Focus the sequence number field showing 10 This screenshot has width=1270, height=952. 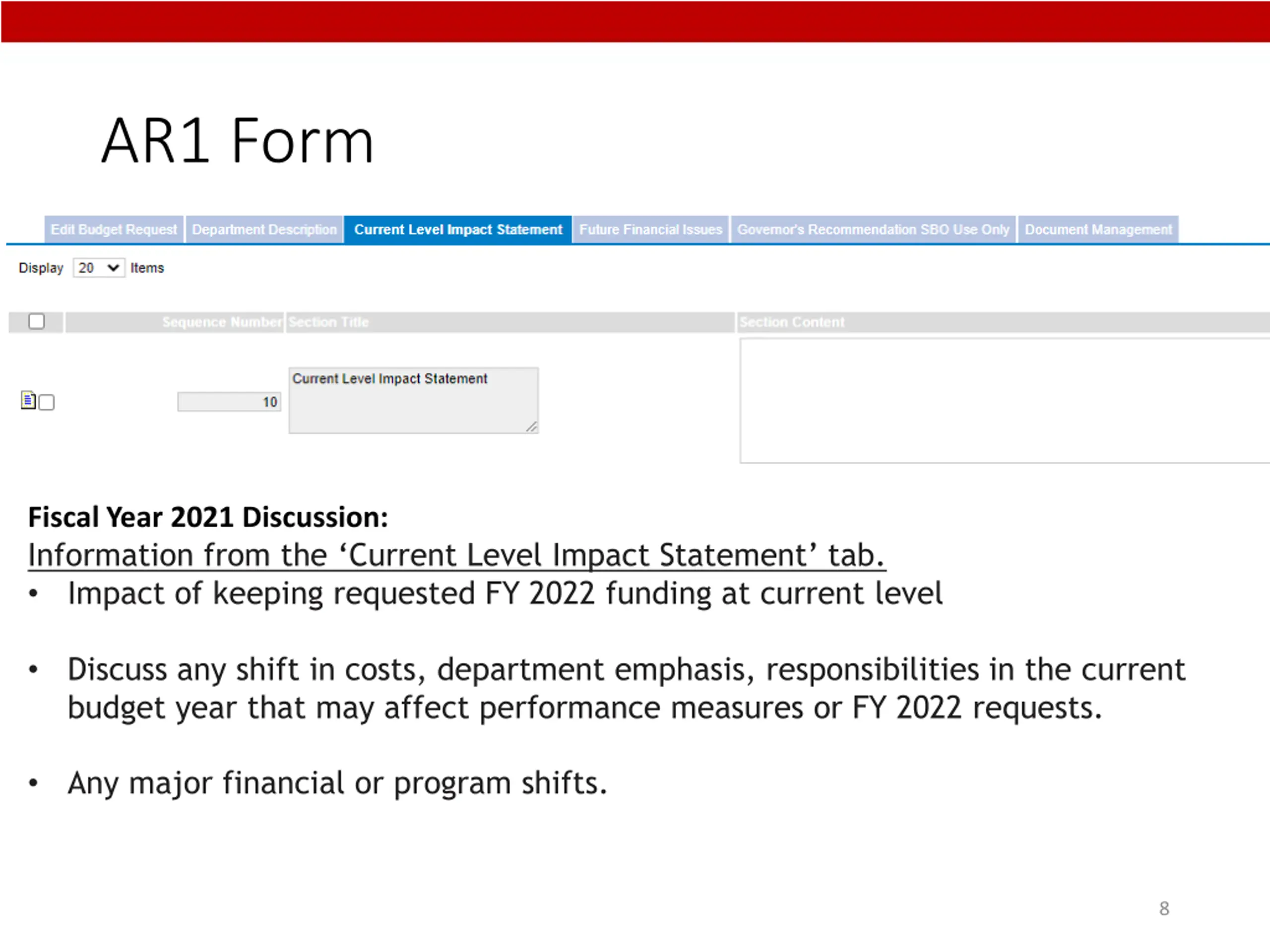229,402
